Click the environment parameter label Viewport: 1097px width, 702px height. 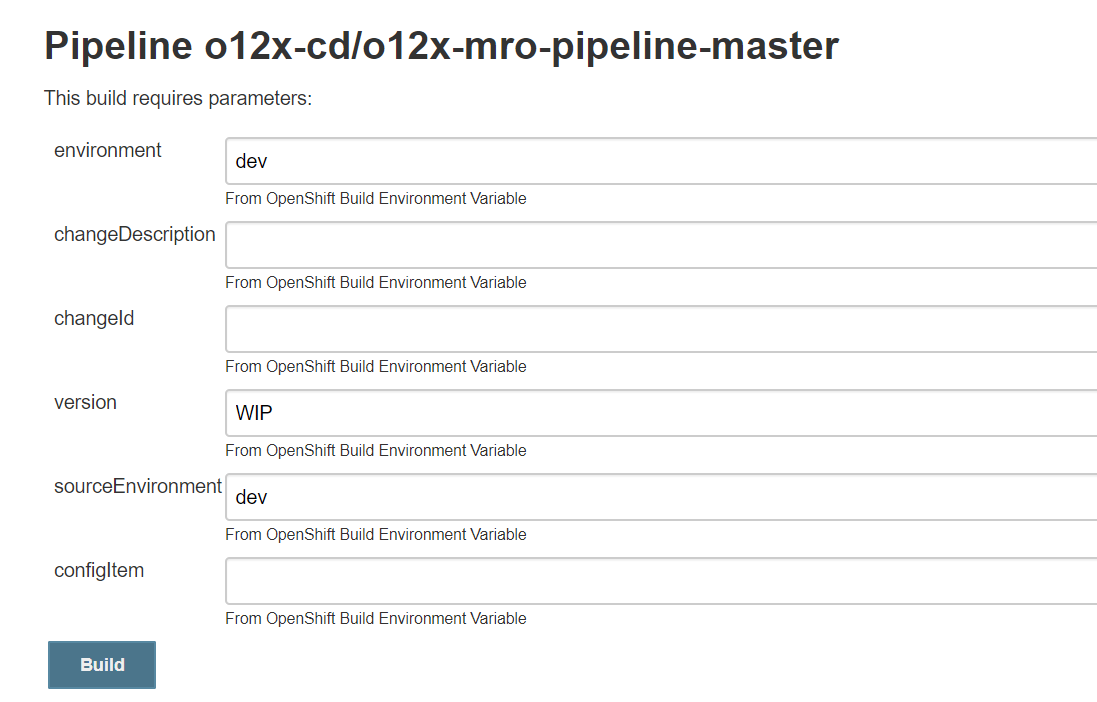coord(107,150)
